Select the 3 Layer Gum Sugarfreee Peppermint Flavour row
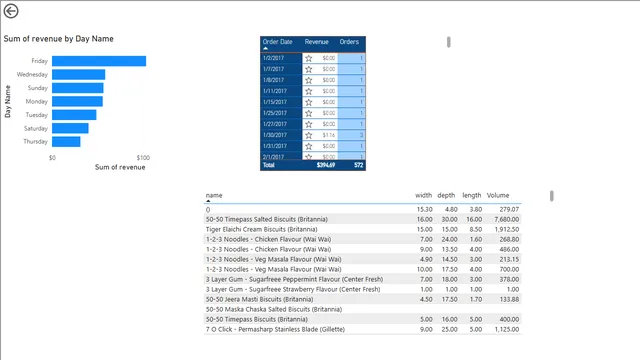Viewport: 640px width, 360px height. 362,279
